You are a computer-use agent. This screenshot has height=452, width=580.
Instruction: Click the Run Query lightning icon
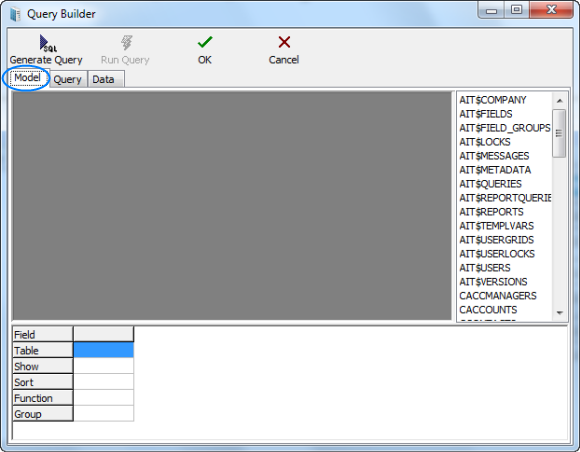127,43
